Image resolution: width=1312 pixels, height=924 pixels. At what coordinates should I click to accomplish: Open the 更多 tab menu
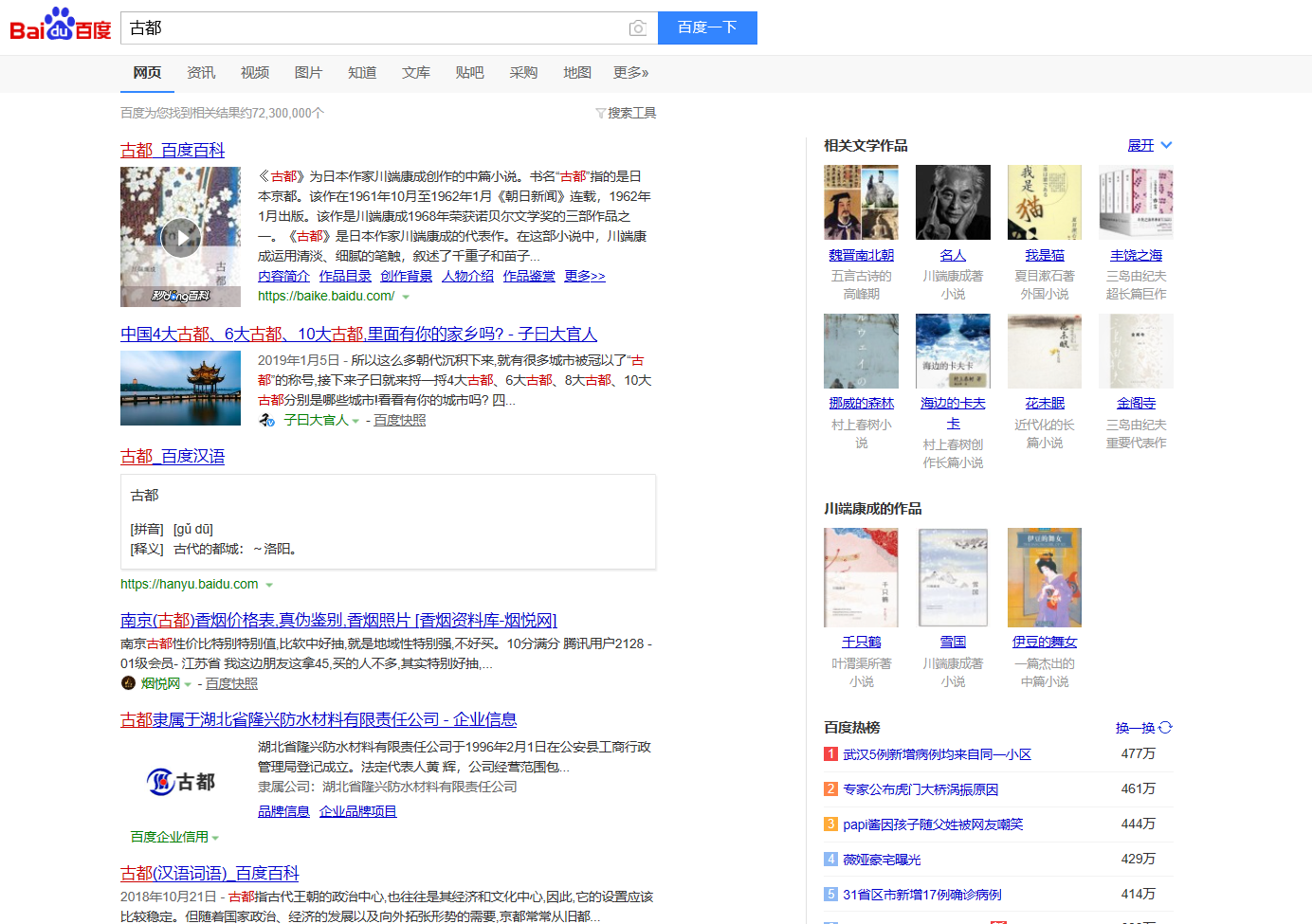(630, 73)
